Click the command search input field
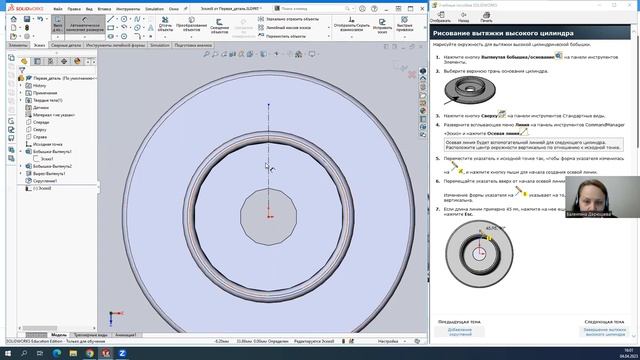The width and height of the screenshot is (640, 360). (x=312, y=9)
